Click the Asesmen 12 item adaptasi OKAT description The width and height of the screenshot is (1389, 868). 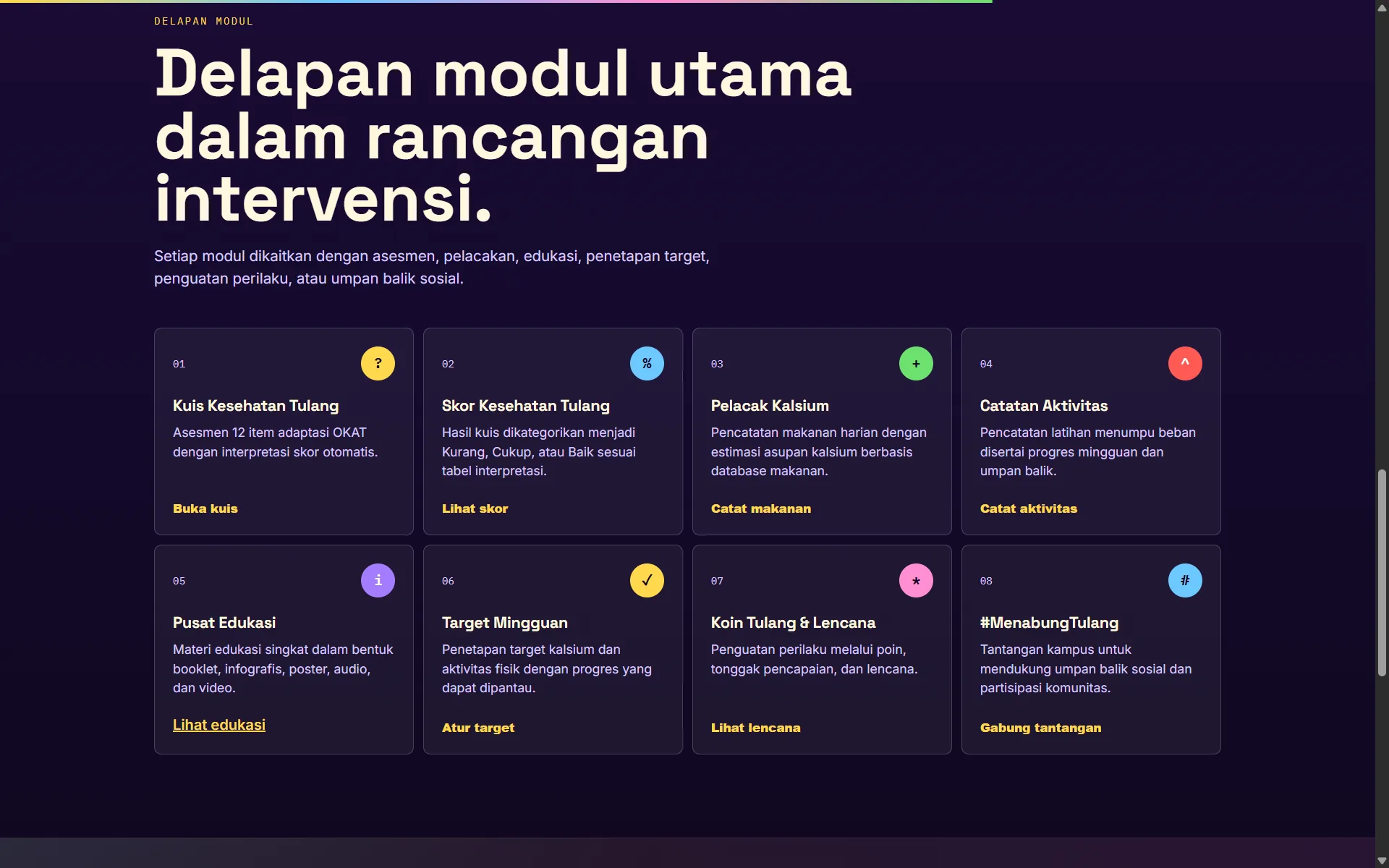point(275,442)
